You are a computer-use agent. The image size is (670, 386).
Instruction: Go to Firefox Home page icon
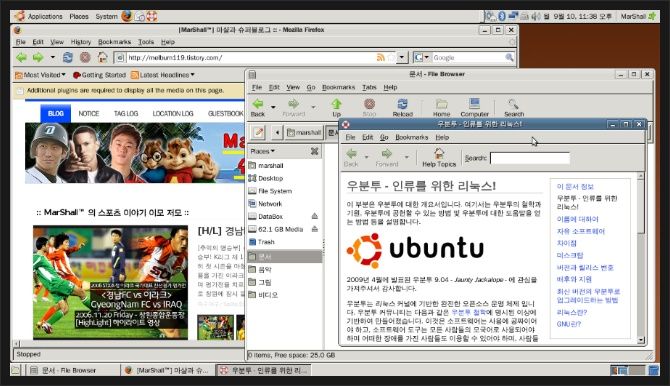coord(103,57)
